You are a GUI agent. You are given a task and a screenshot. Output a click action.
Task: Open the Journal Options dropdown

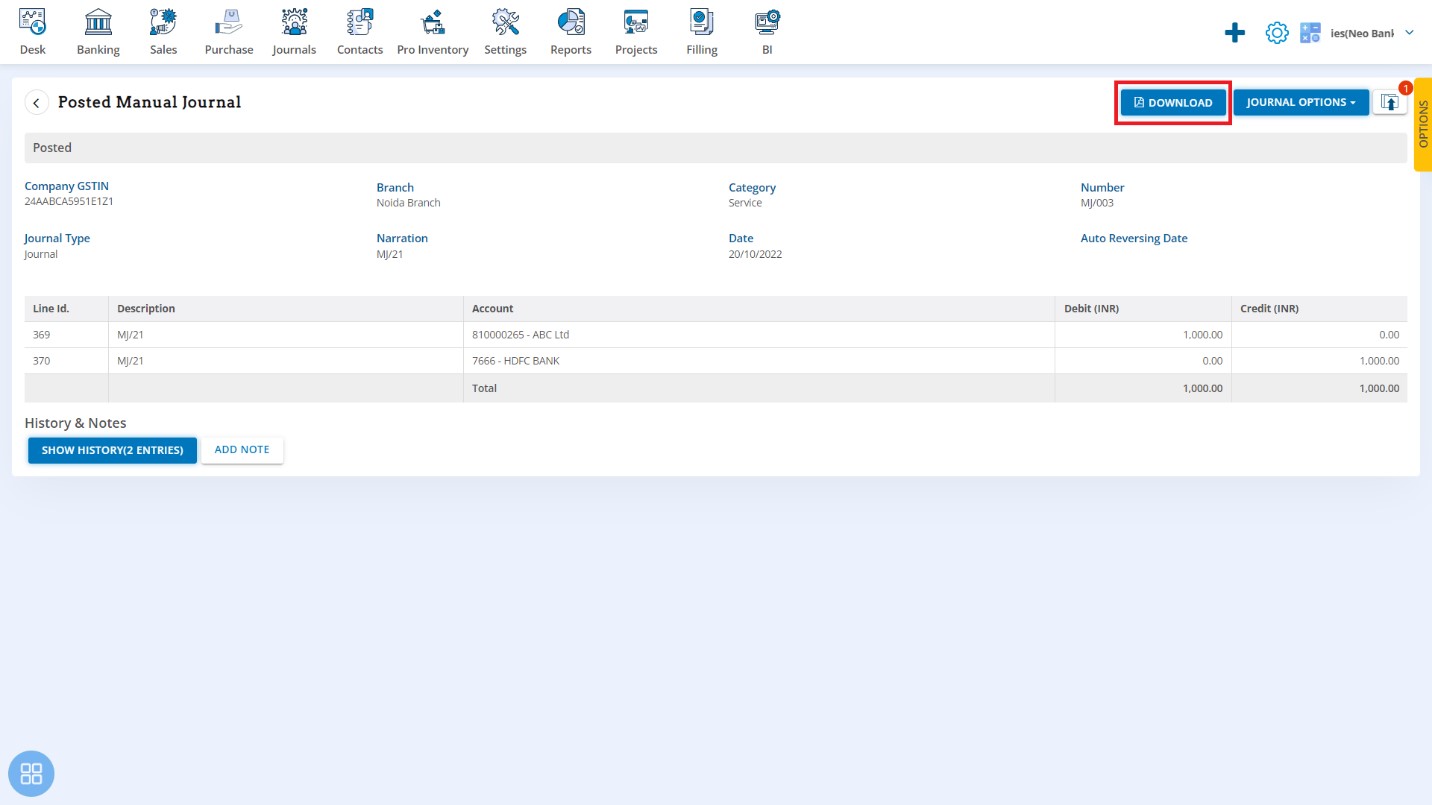point(1301,102)
